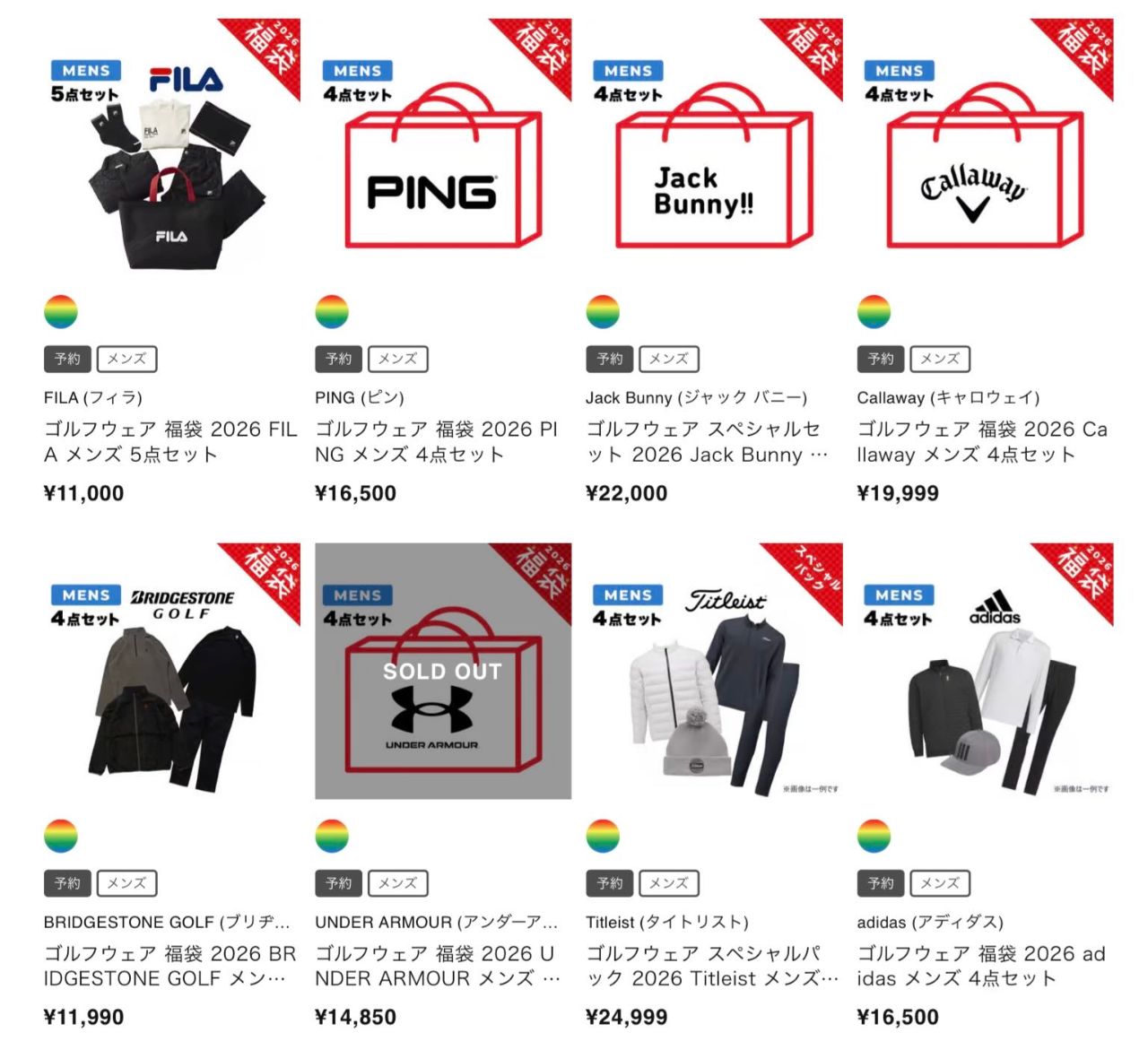Open the sold-out UNDER ARMOUR bag image
The image size is (1148, 1050).
pyautogui.click(x=443, y=671)
